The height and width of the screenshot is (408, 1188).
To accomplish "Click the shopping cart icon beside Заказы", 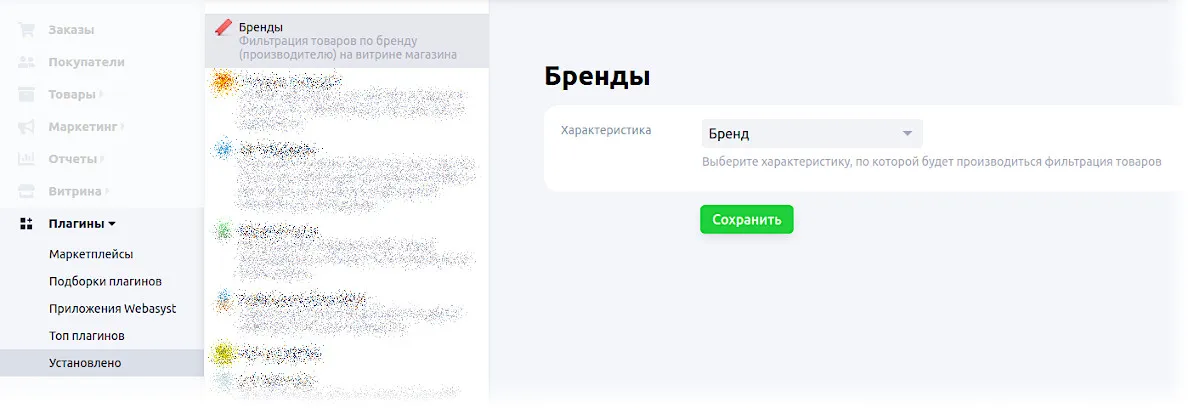I will (27, 30).
